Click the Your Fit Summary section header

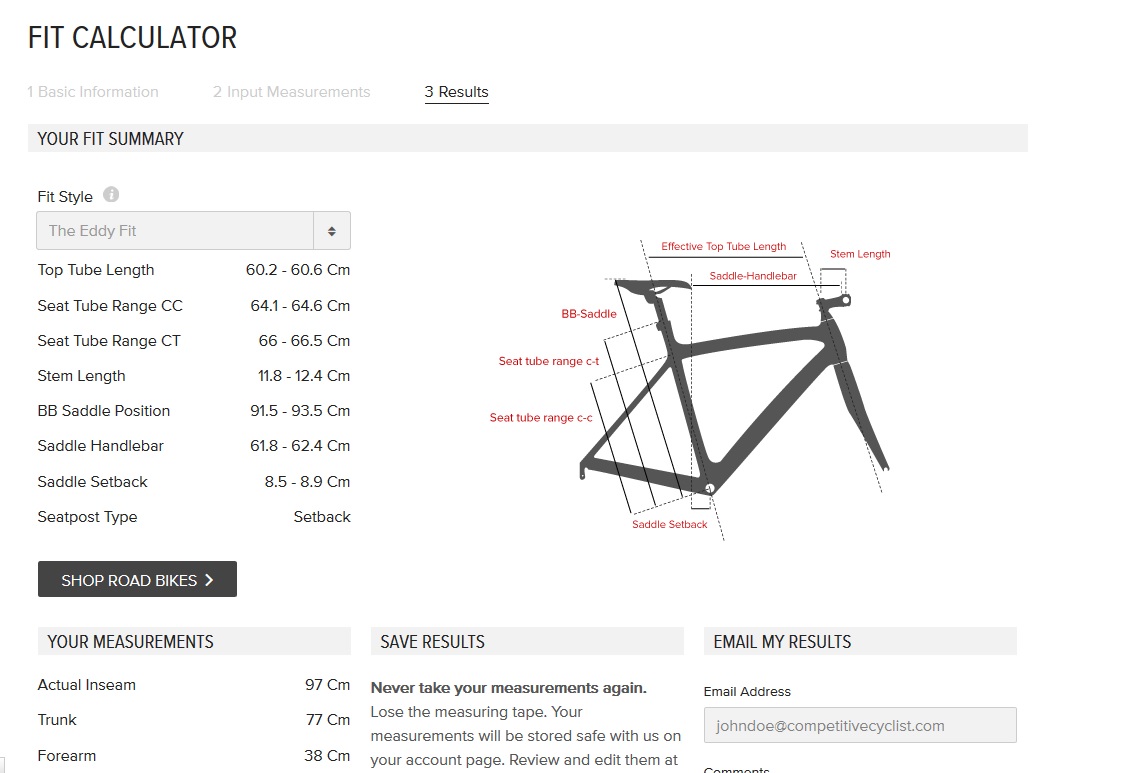tap(111, 139)
